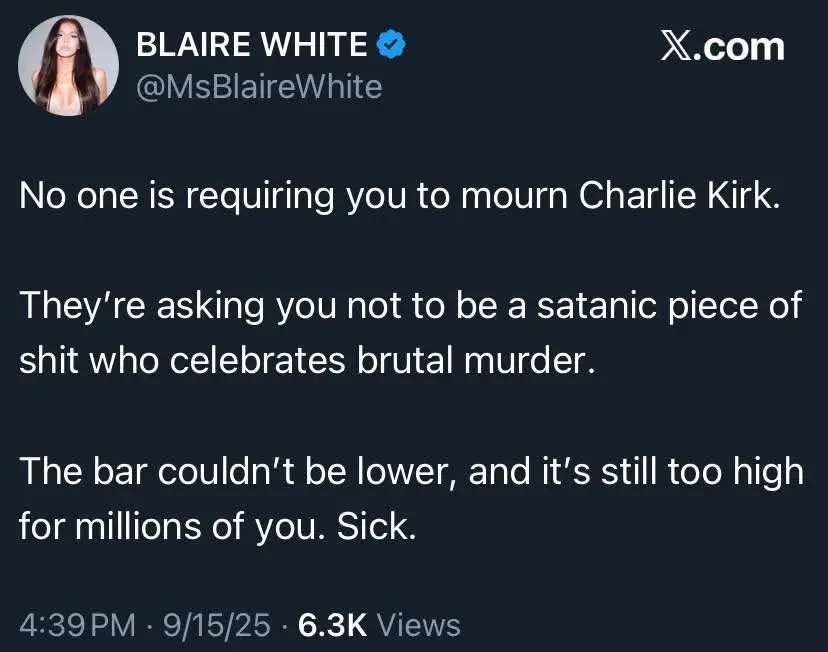828x652 pixels.
Task: Click "Charlie Kirk" in the tweet text
Action: (678, 195)
